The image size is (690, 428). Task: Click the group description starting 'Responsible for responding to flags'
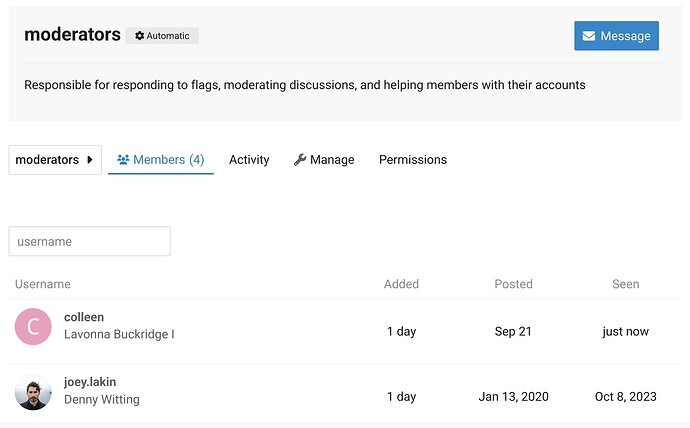tap(305, 85)
